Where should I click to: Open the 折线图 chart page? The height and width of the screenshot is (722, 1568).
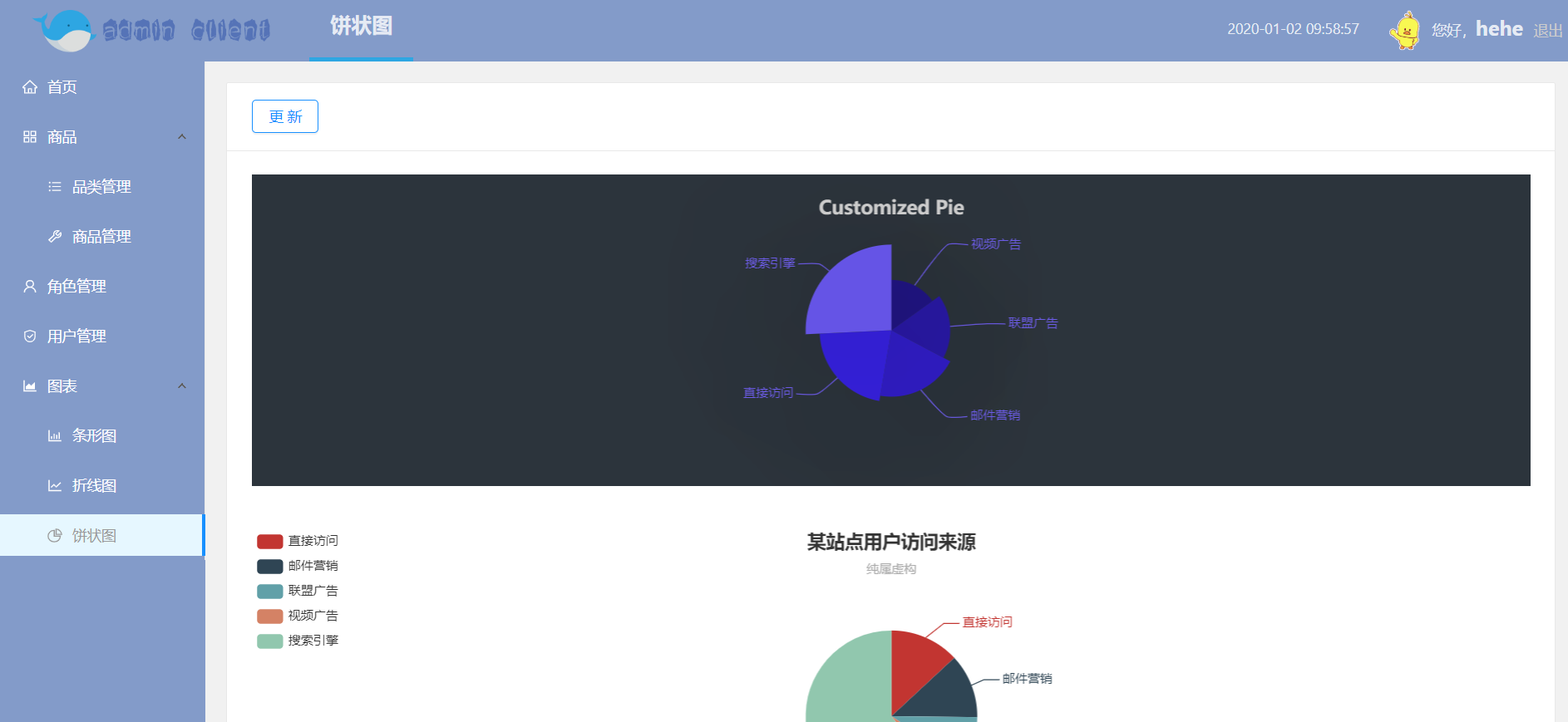pos(102,486)
